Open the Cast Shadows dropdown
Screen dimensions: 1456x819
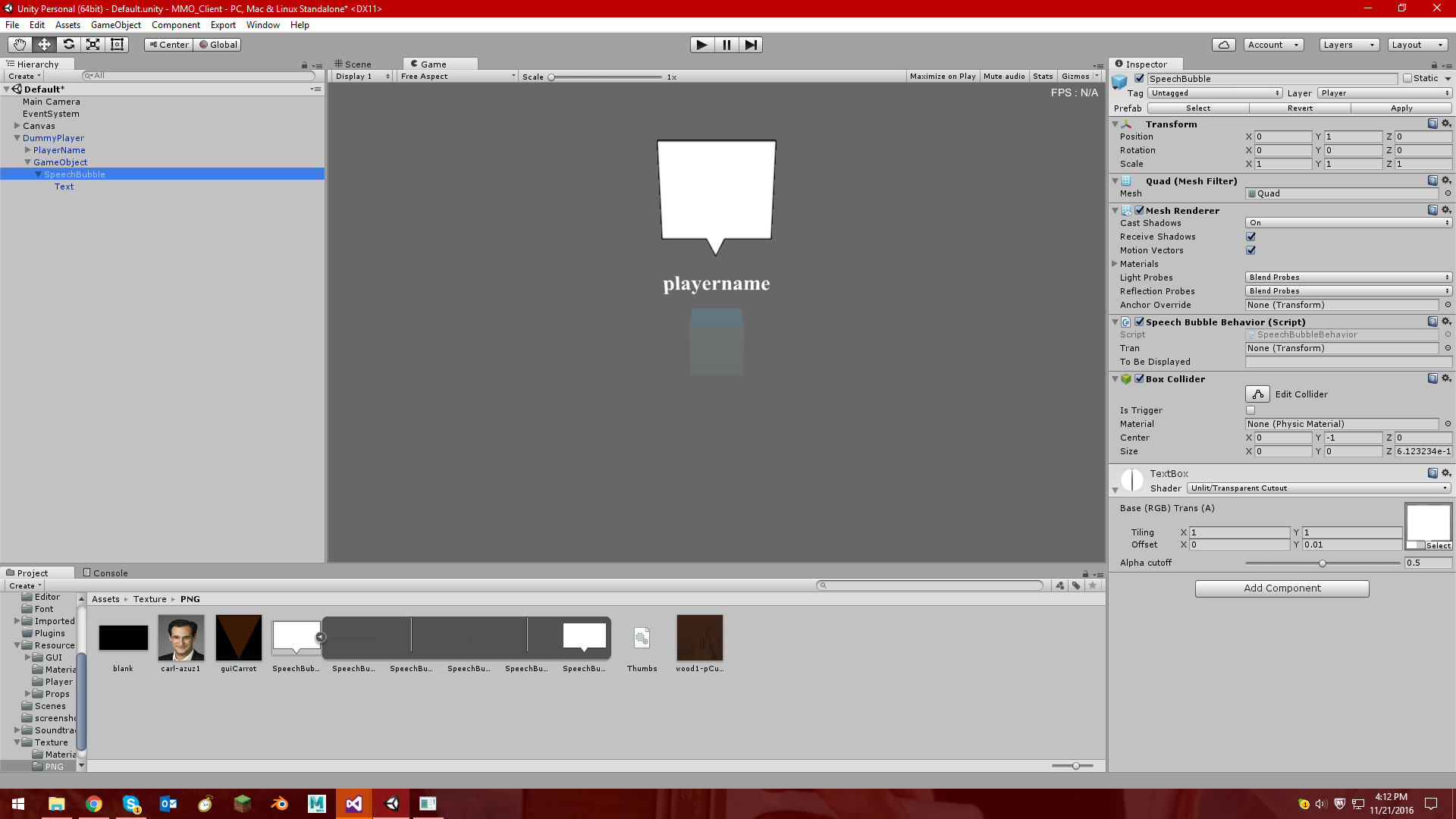[x=1348, y=223]
